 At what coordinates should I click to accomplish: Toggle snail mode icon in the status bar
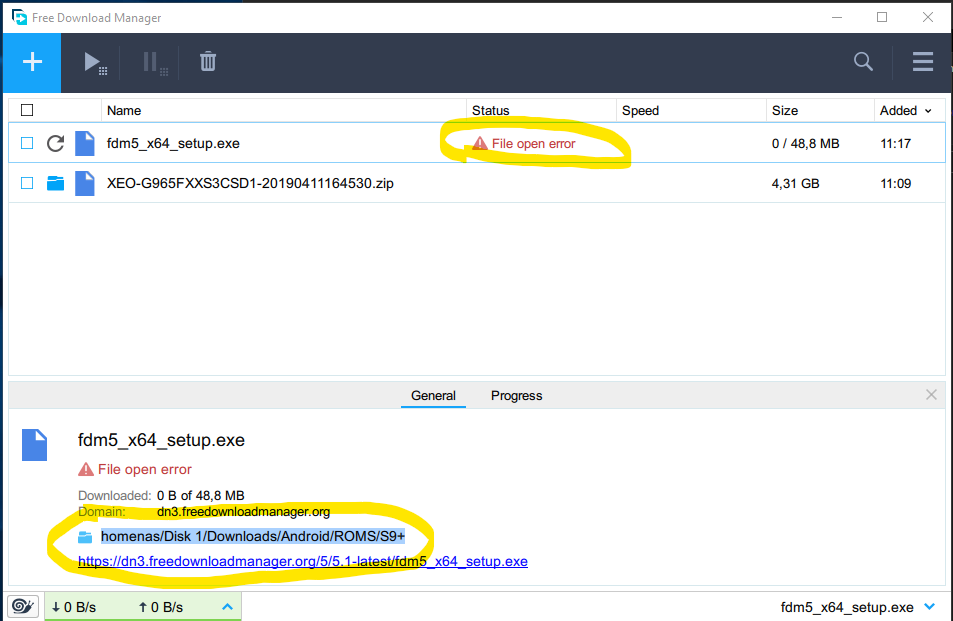pos(23,606)
